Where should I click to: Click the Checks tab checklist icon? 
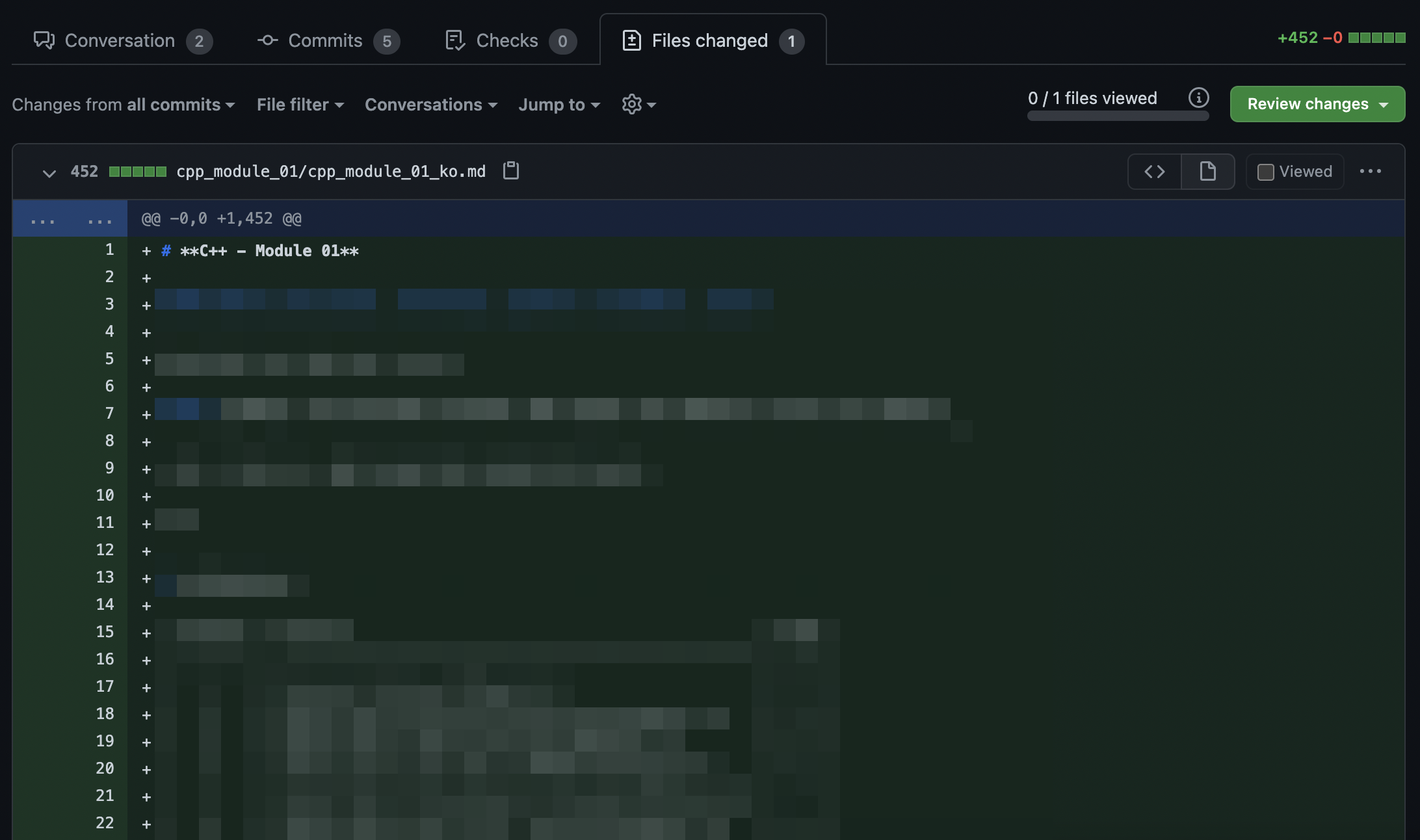click(x=455, y=40)
